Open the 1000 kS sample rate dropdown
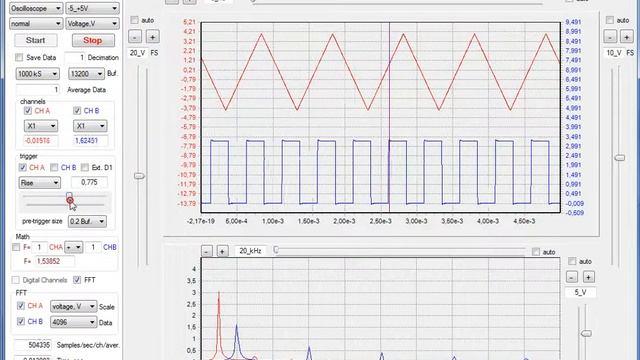640x360 pixels. [x=38, y=74]
